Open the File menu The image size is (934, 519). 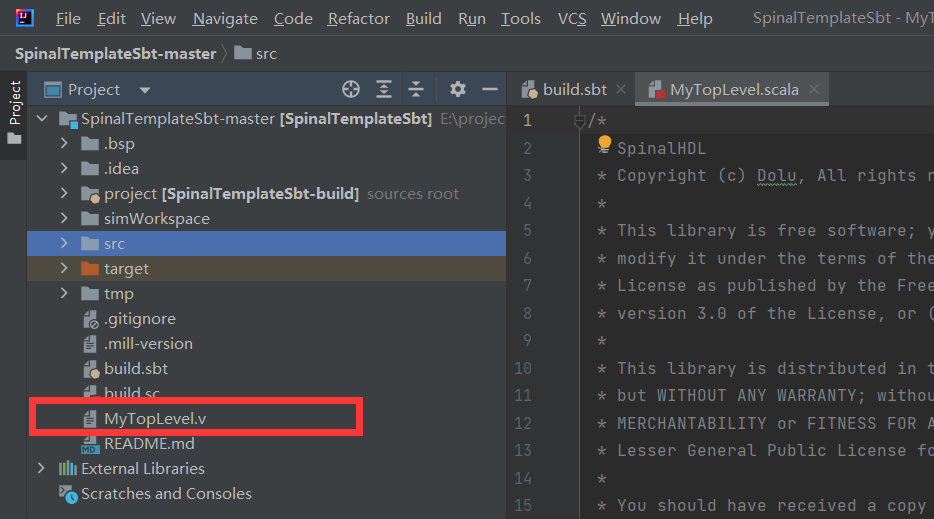click(x=68, y=18)
